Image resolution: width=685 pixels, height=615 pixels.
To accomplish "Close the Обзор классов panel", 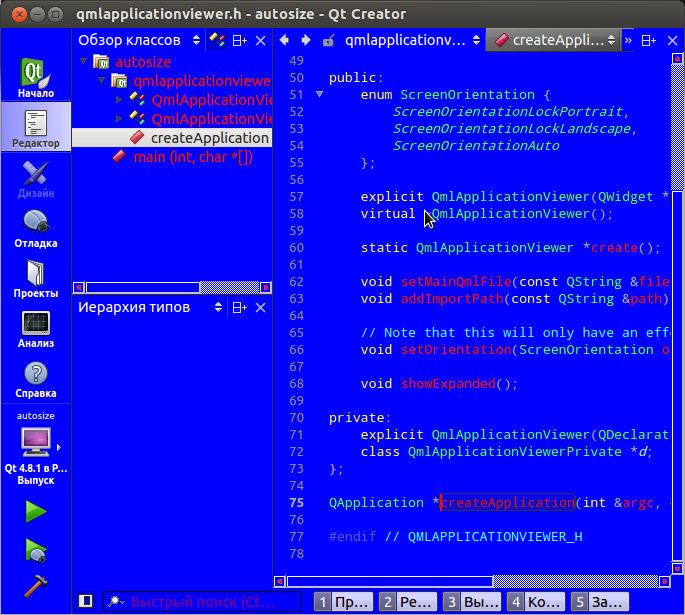I will 260,41.
